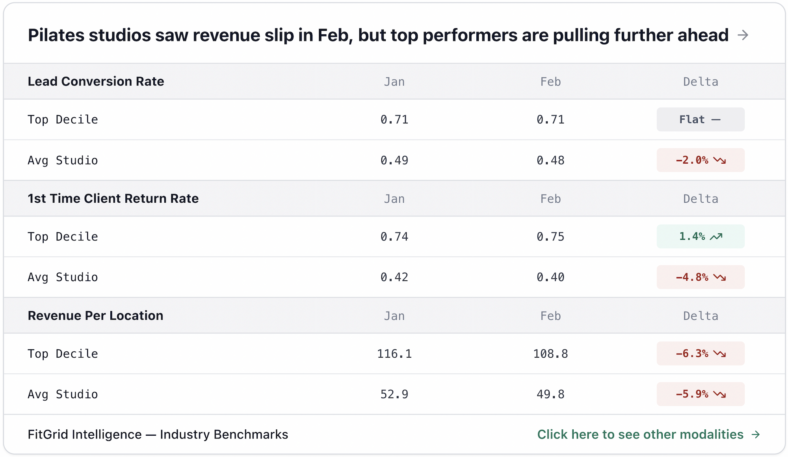Image resolution: width=788 pixels, height=457 pixels.
Task: Select the Revenue Per Location section header
Action: 95,315
